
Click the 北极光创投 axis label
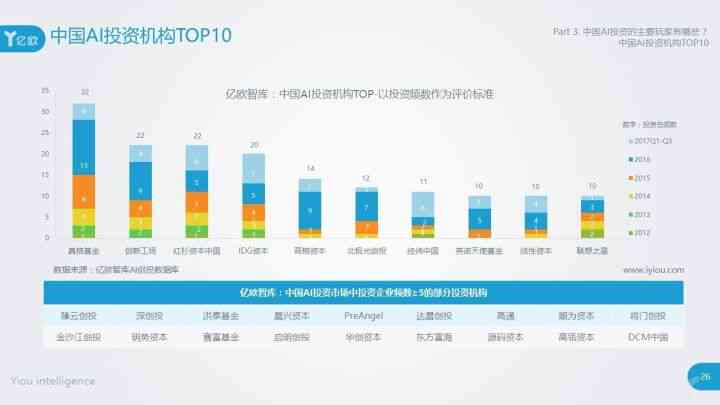pyautogui.click(x=366, y=251)
